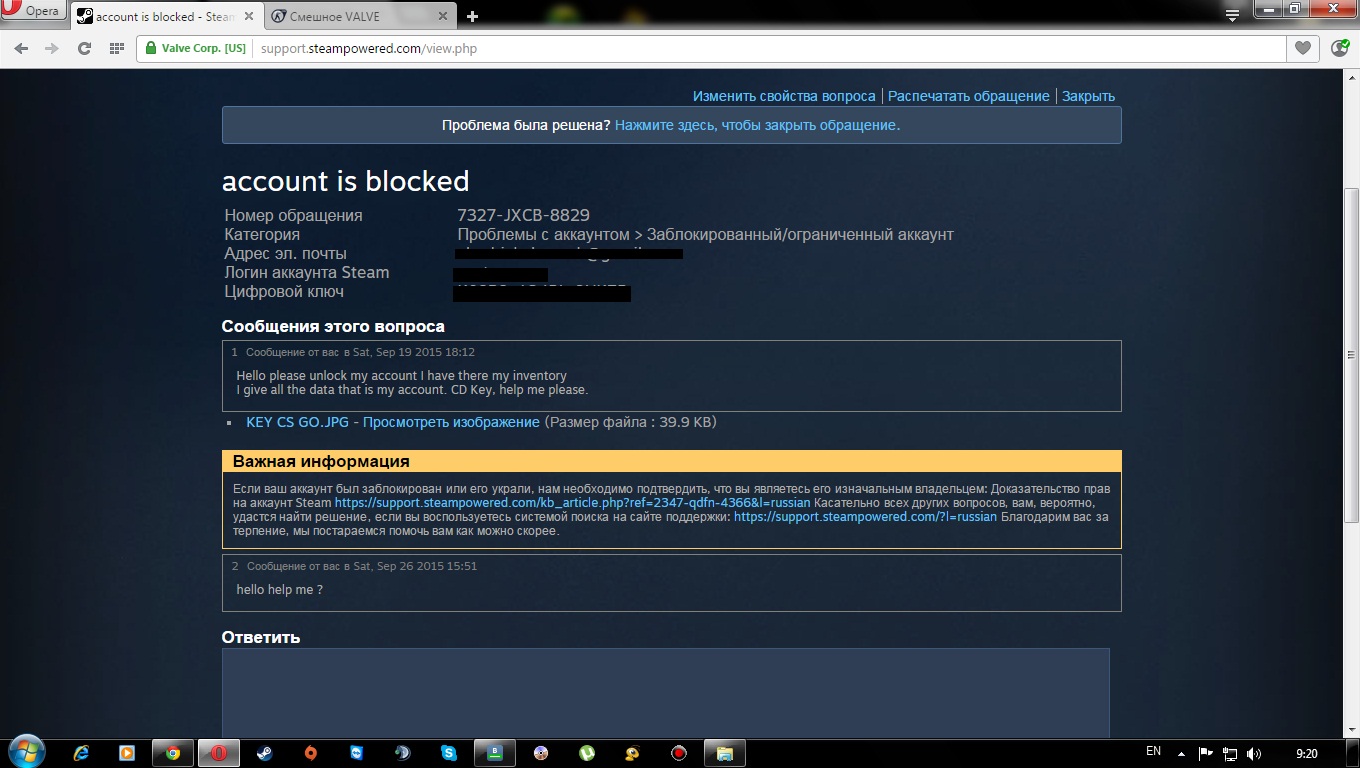Open the Opera menu button
Image resolution: width=1360 pixels, height=768 pixels.
click(x=33, y=11)
